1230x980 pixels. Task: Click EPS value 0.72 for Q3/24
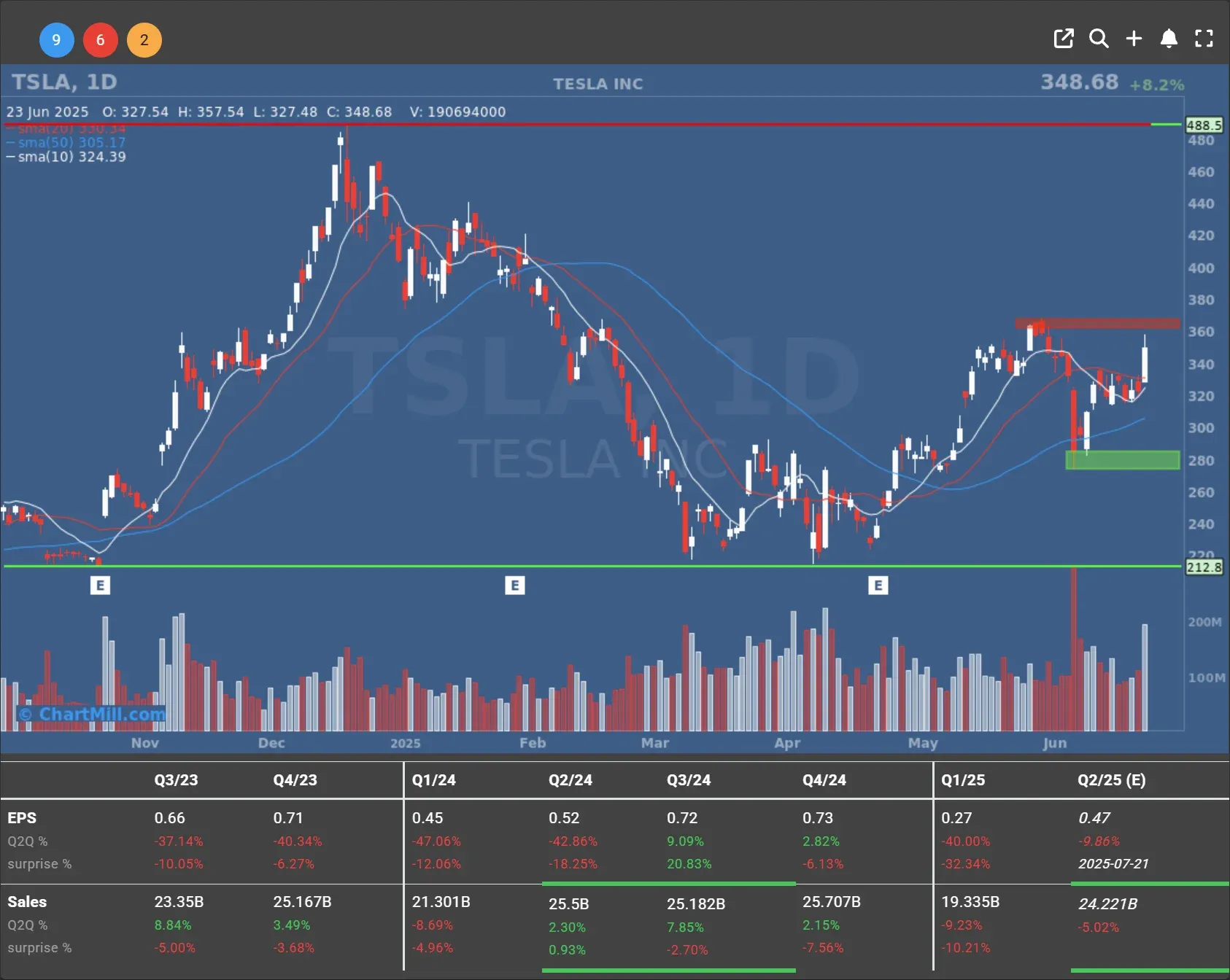click(682, 818)
